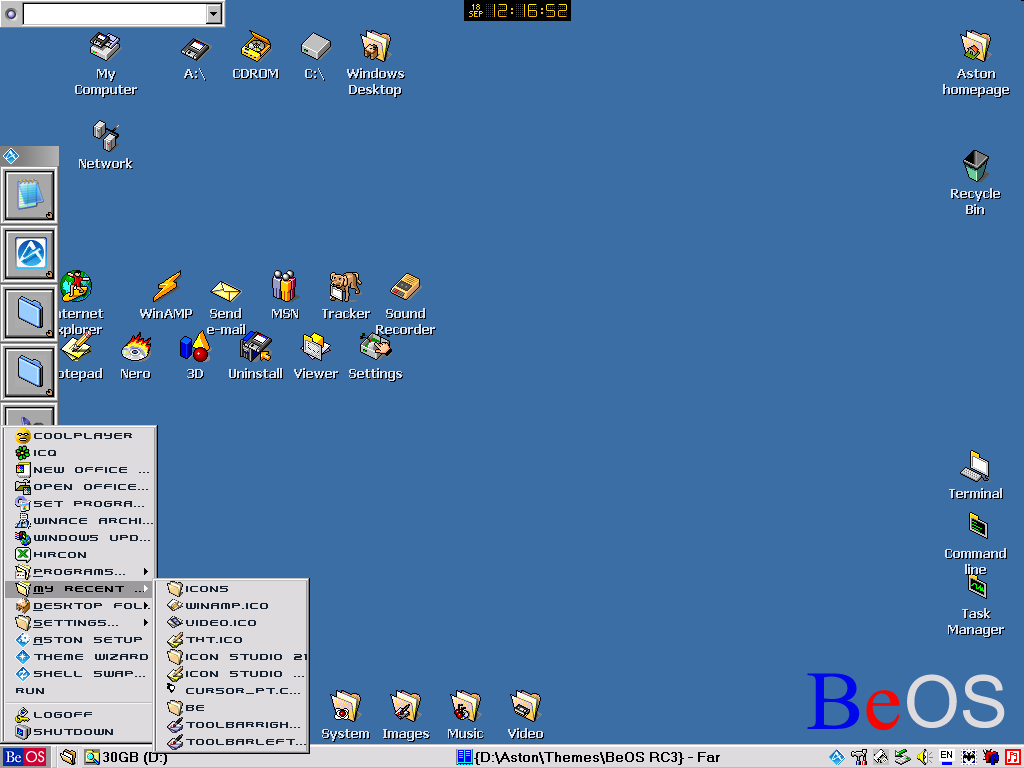Choose Run from the start menu

click(x=80, y=690)
